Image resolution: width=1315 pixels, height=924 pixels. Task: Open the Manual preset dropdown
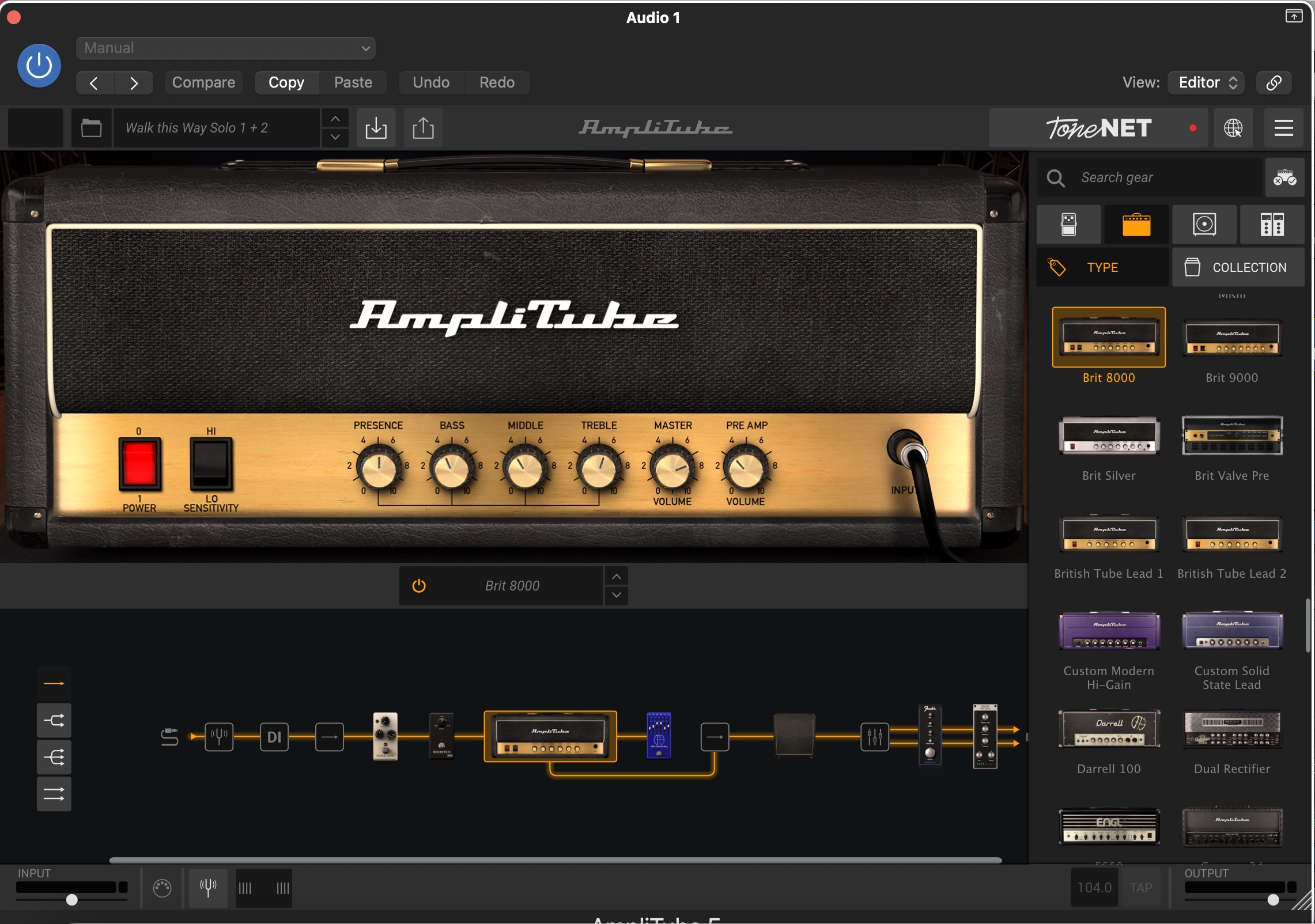click(226, 48)
